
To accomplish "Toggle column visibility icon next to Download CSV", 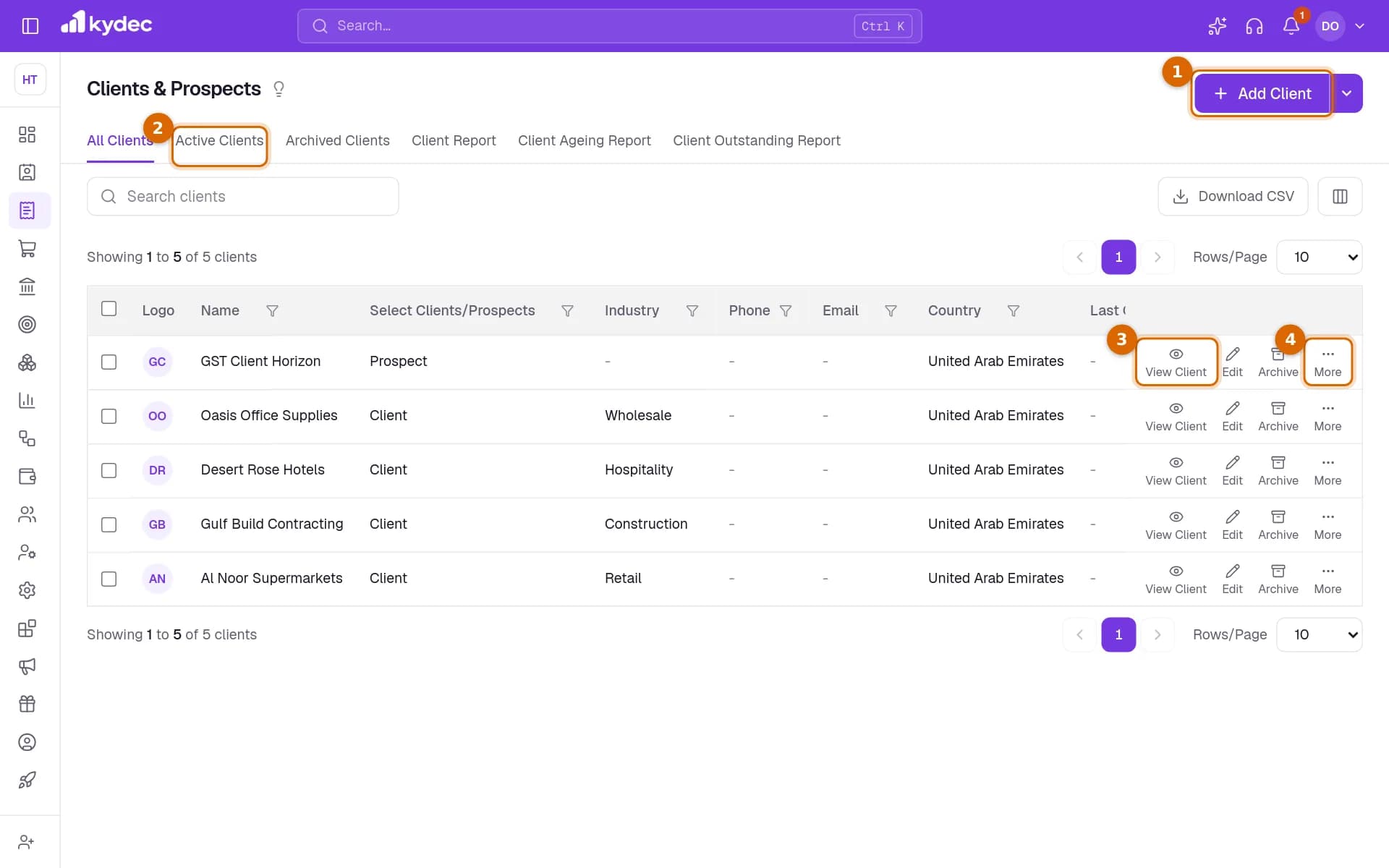I will tap(1340, 196).
